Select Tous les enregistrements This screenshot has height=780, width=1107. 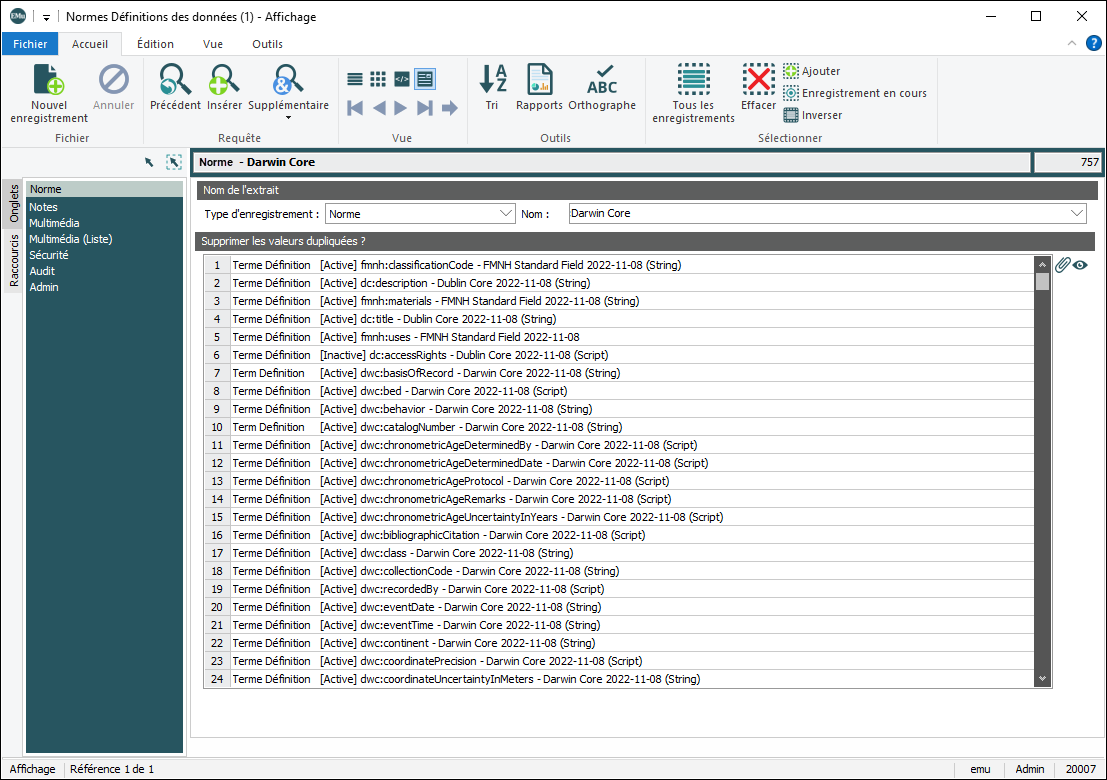693,80
